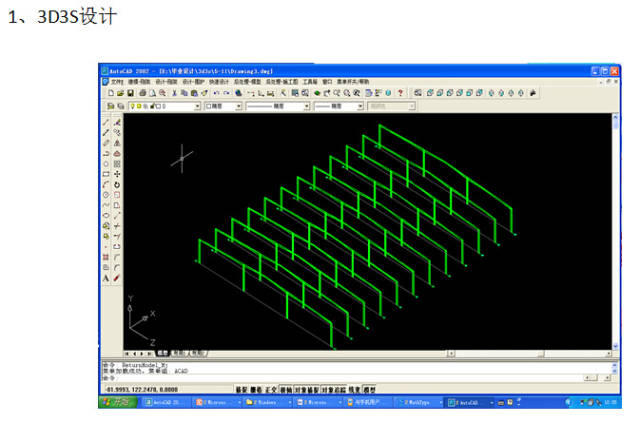Click the Windows folders taskbar button

point(268,403)
